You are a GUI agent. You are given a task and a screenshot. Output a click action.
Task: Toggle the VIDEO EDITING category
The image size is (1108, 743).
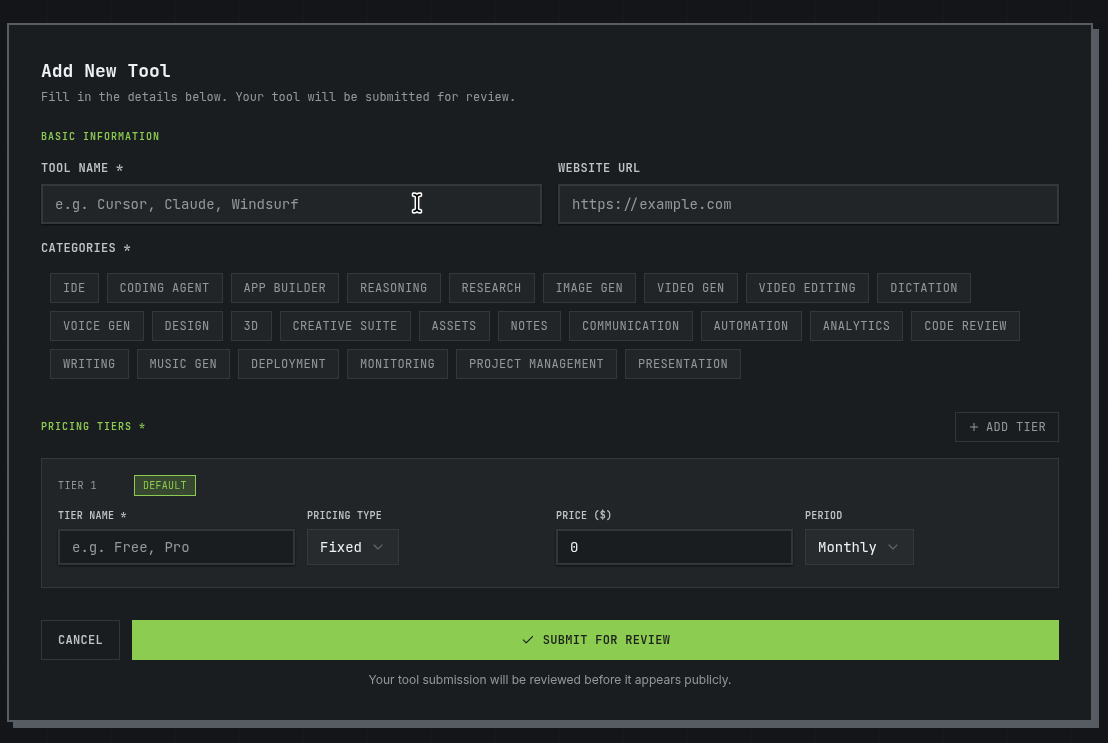[807, 288]
